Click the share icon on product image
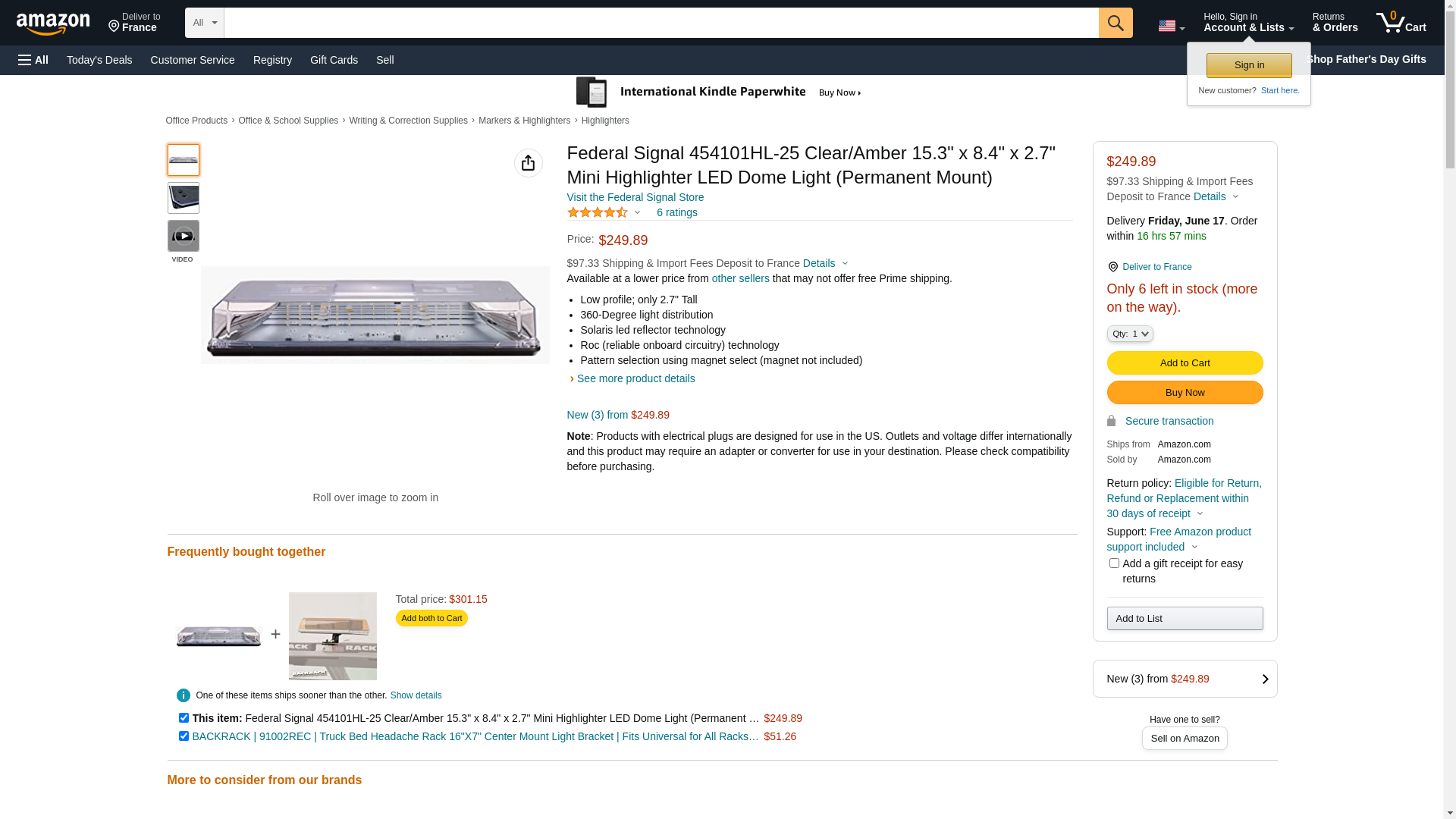 point(529,163)
